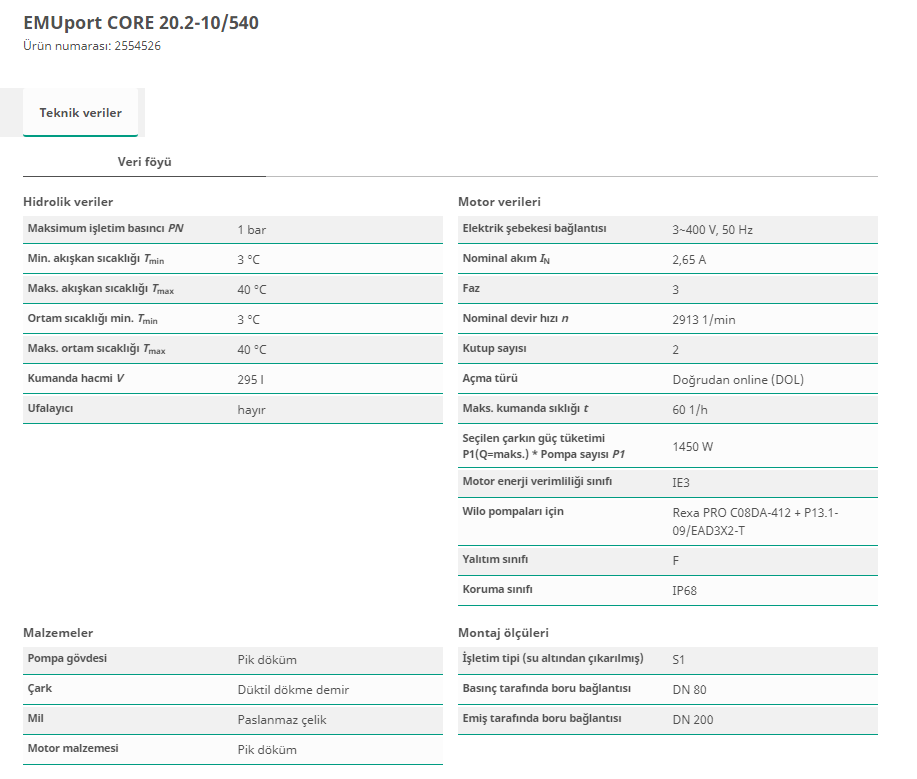917x779 pixels.
Task: Click the Nominal akım label
Action: point(506,258)
